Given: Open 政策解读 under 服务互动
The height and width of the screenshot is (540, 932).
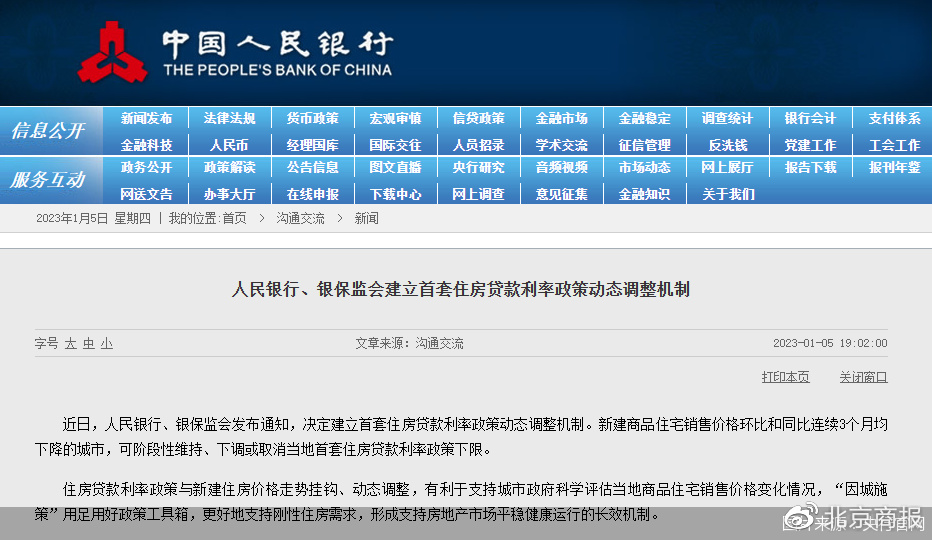Looking at the screenshot, I should [x=229, y=167].
